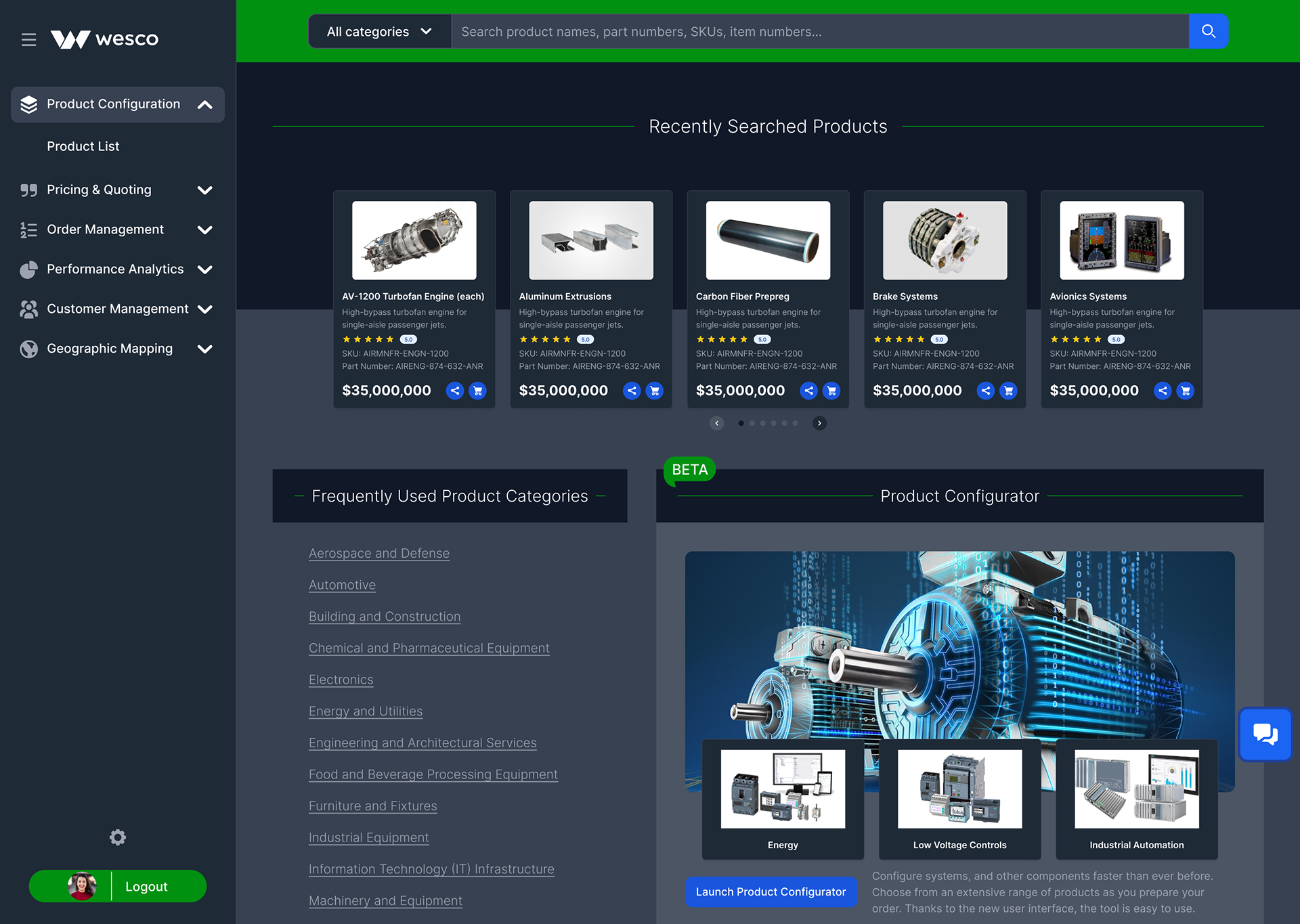Select the third carousel pagination dot
Image resolution: width=1300 pixels, height=924 pixels.
pos(763,423)
